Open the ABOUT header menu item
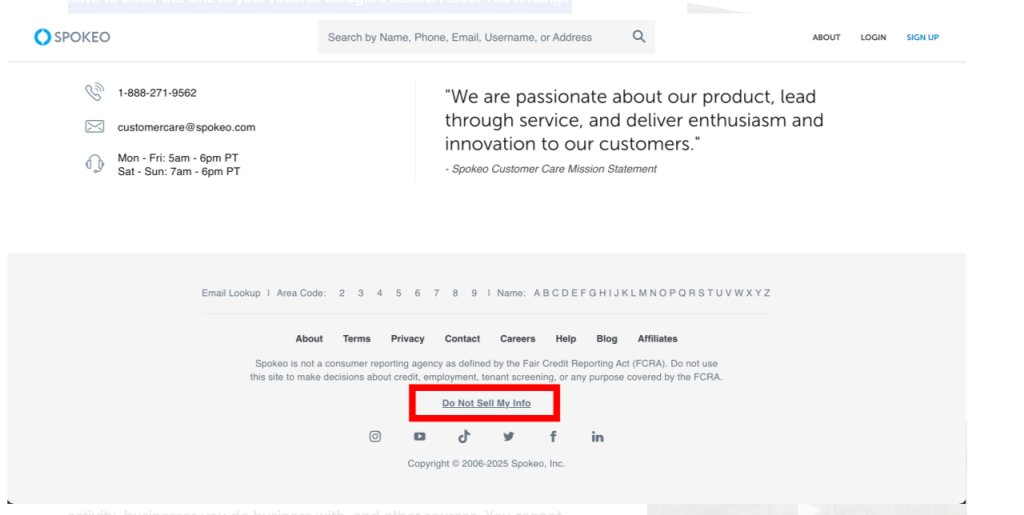This screenshot has width=1024, height=515. click(x=826, y=37)
